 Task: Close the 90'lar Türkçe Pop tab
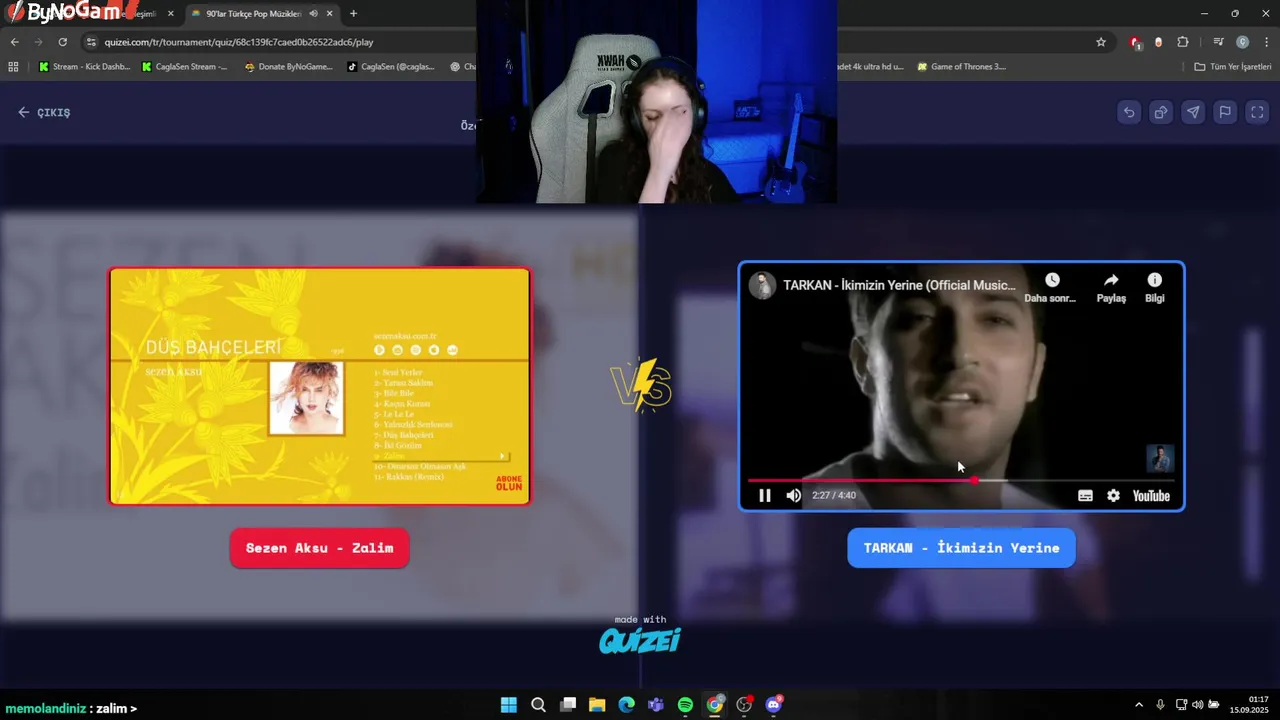point(329,14)
